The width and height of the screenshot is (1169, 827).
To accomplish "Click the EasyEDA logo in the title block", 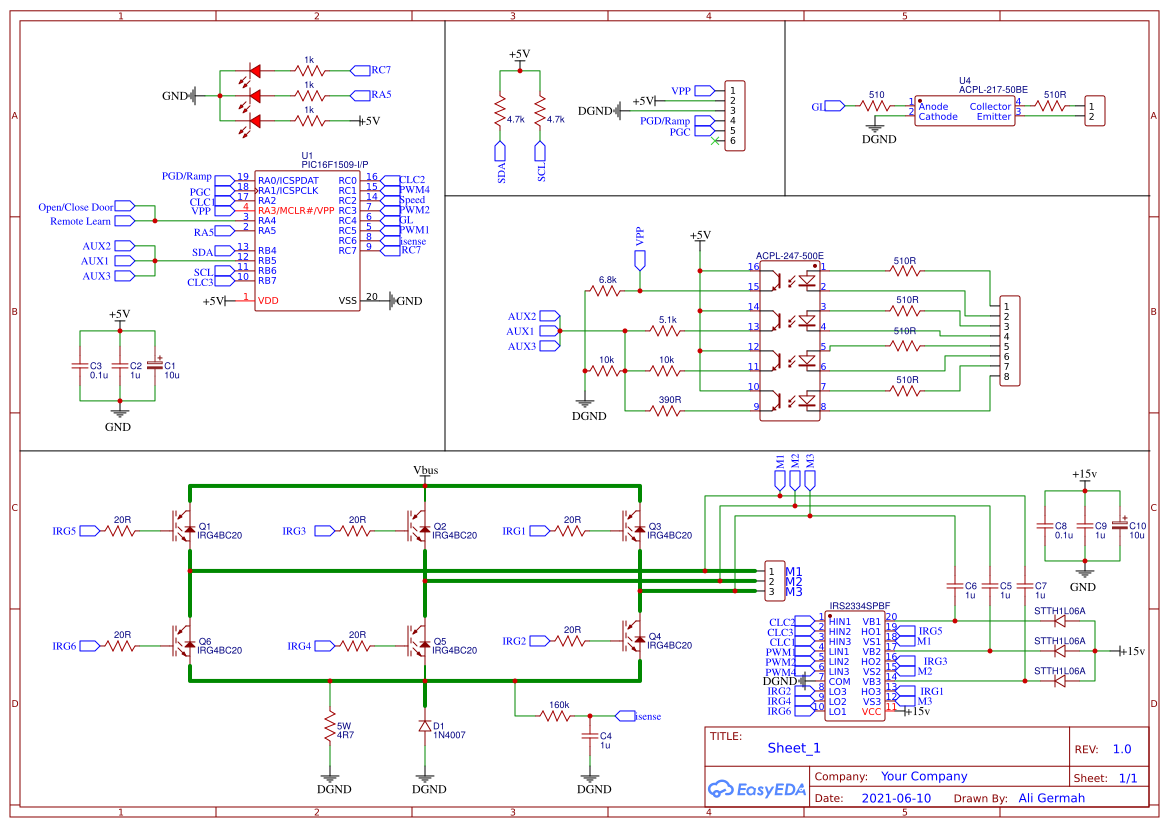I will point(756,790).
